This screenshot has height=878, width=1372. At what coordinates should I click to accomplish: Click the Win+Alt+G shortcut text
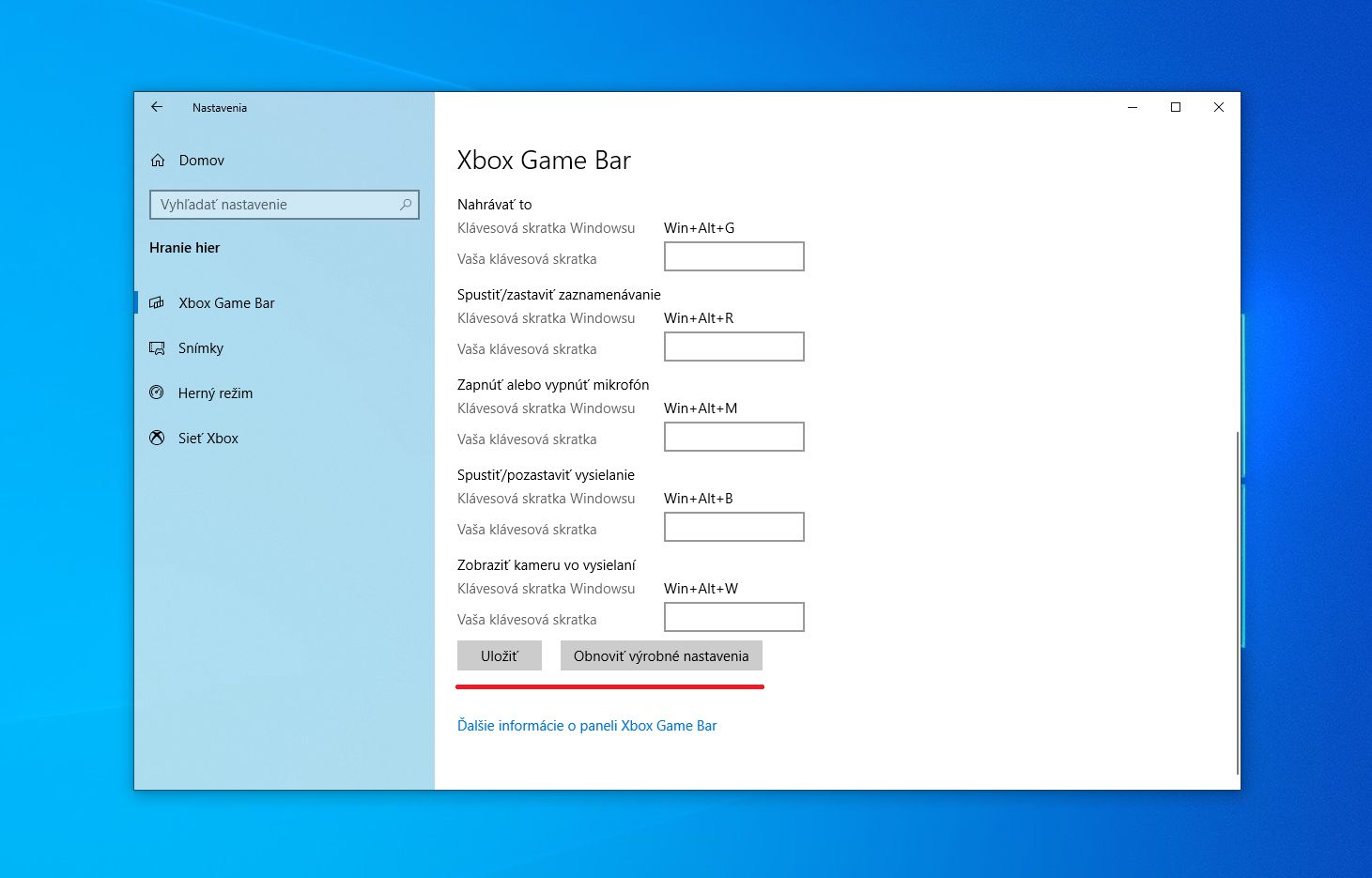700,228
